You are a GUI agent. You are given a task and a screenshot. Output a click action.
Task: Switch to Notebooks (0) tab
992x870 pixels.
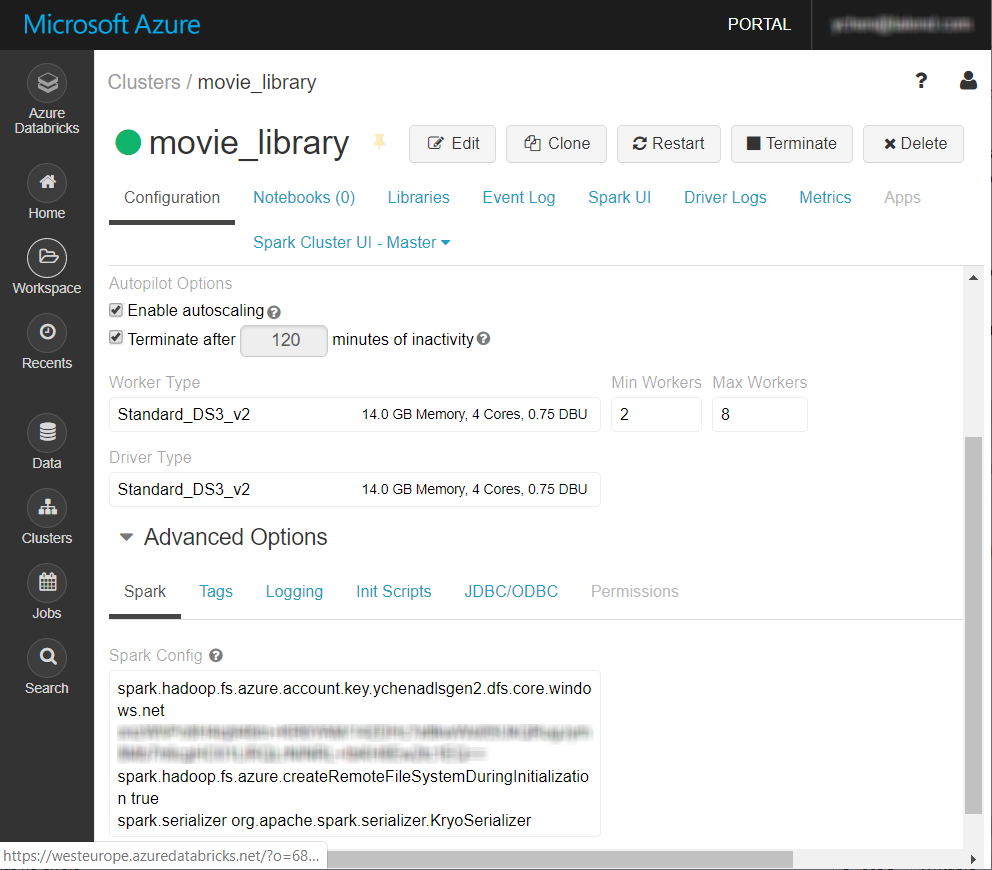pos(304,197)
